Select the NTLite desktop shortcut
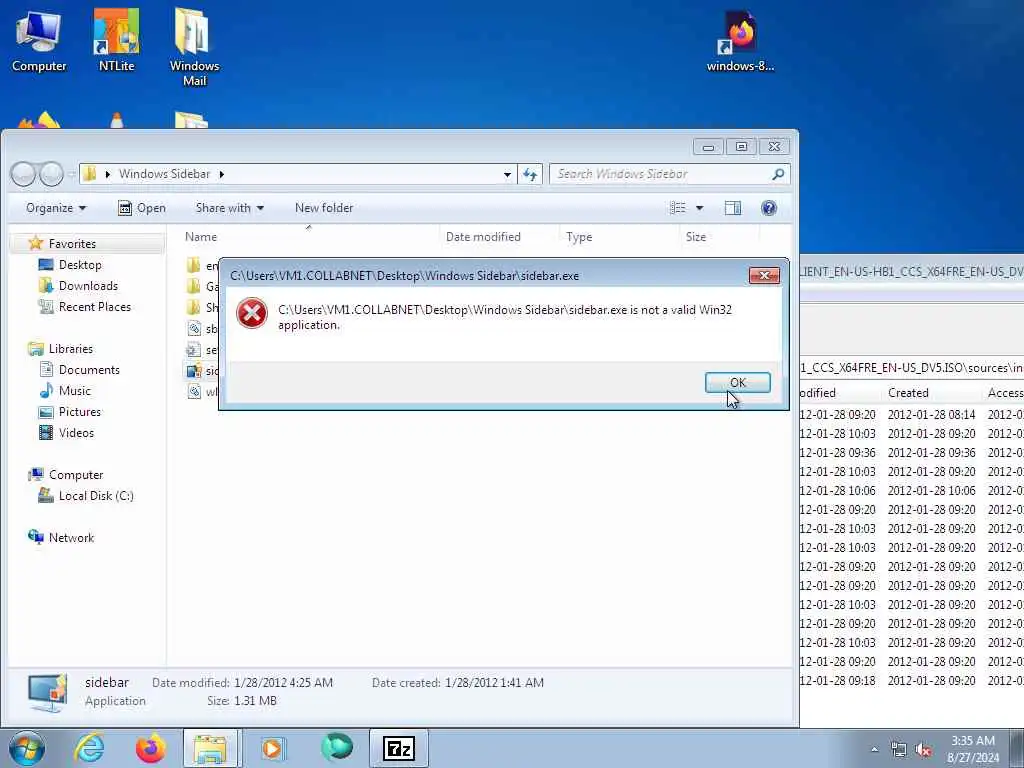The width and height of the screenshot is (1024, 768). (116, 41)
